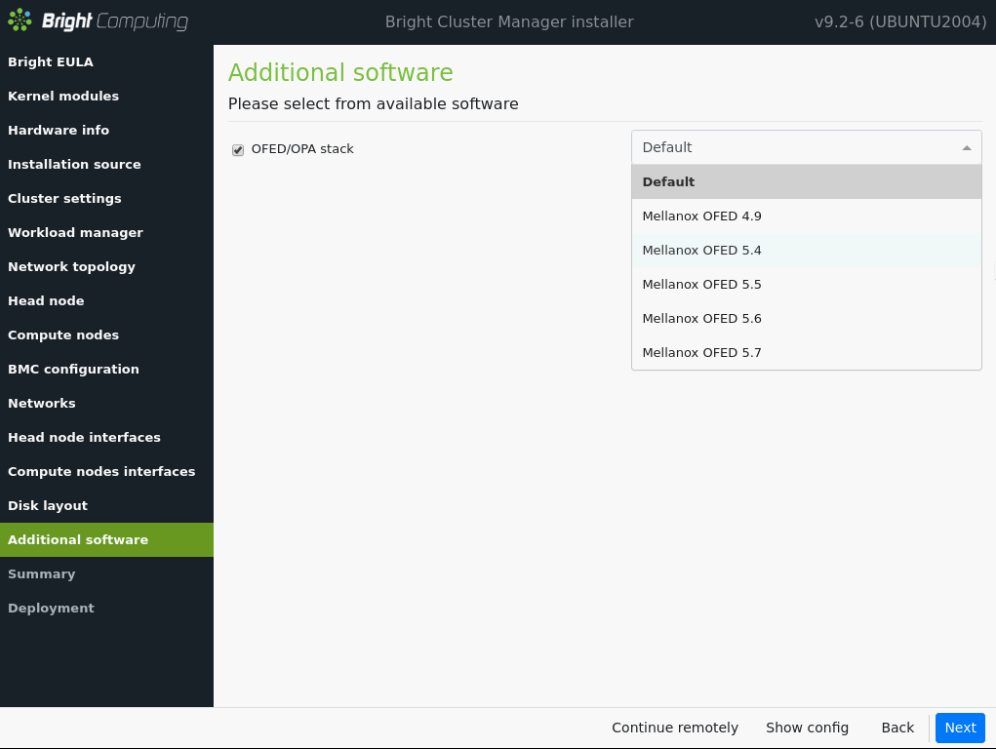Viewport: 996px width, 749px height.
Task: Select the active Additional software step
Action: pos(107,540)
